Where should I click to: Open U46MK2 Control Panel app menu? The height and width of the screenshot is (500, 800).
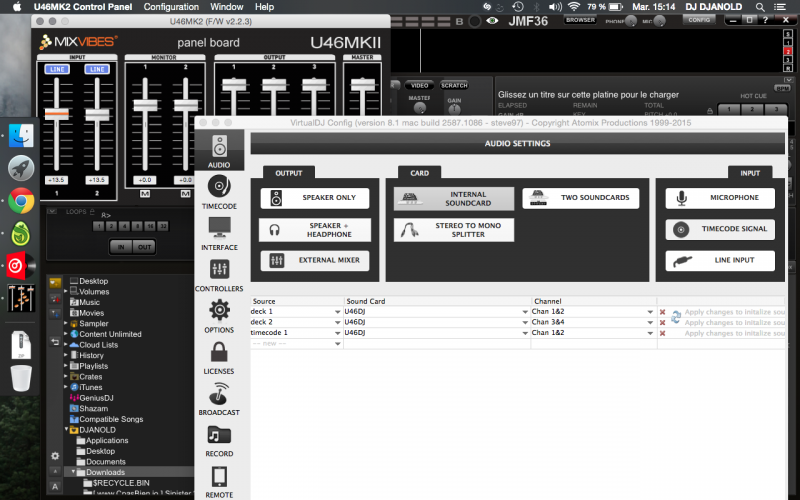(x=83, y=7)
